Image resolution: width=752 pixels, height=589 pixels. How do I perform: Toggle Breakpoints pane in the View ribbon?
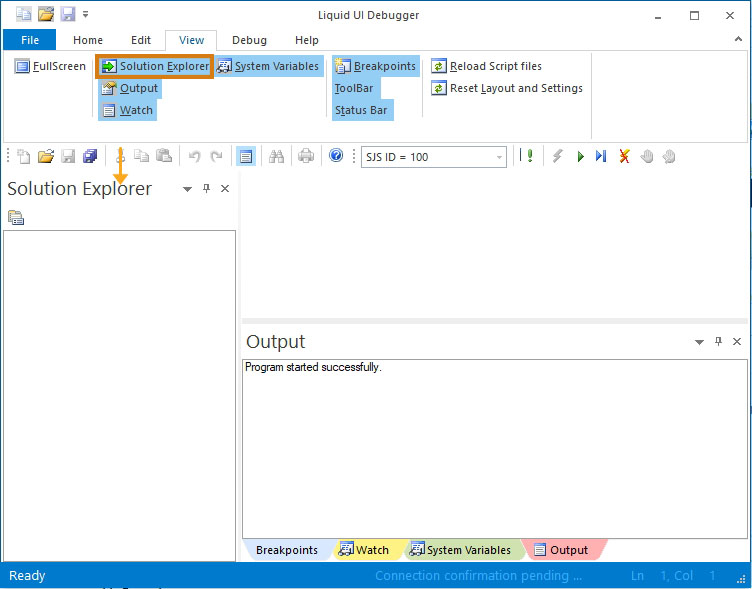point(376,66)
